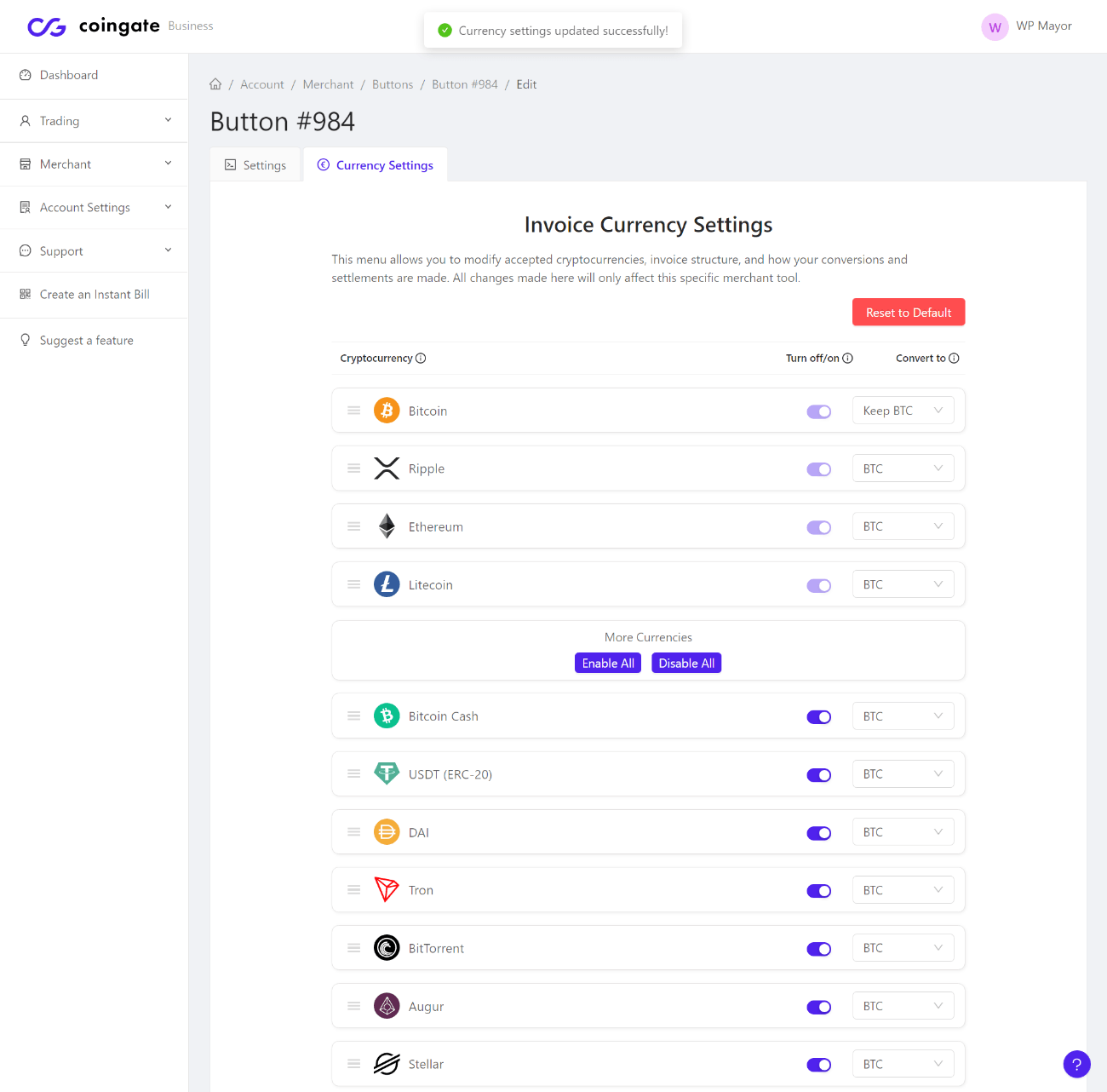Grab the reorder handle on Bitcoin row
The width and height of the screenshot is (1107, 1092).
pos(353,411)
